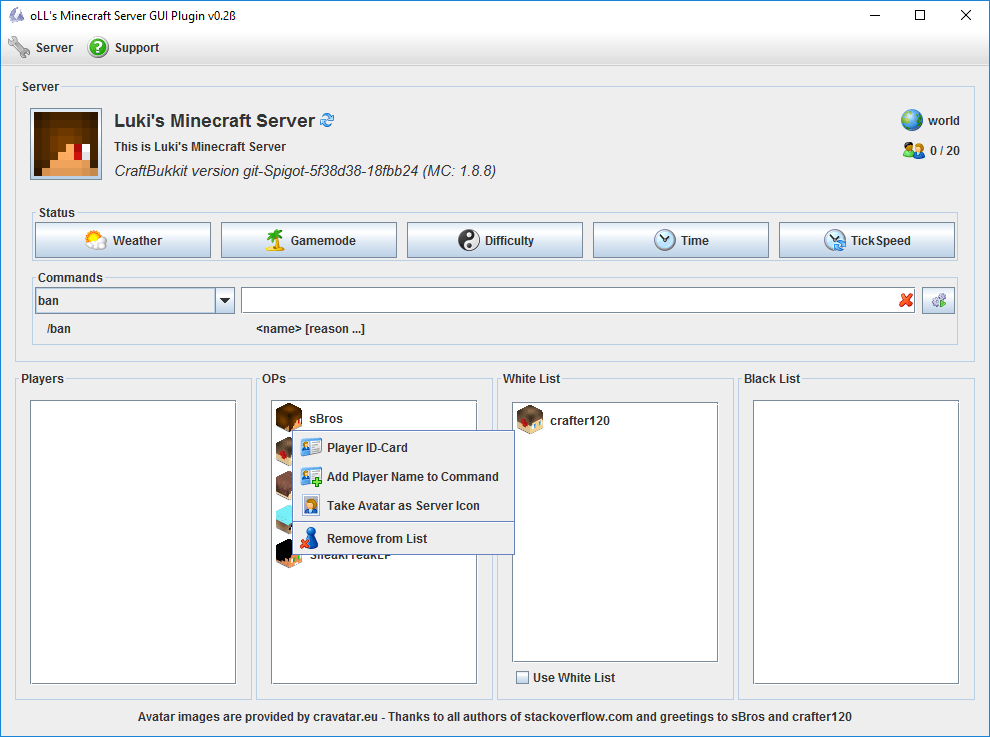
Task: Click the CraftBukkit version text
Action: [305, 171]
